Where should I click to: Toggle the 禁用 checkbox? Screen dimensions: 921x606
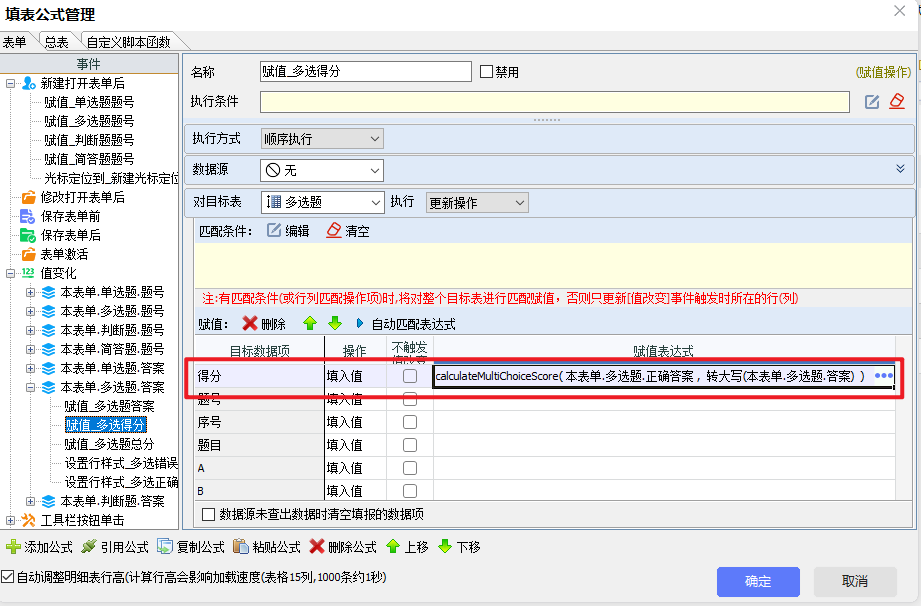486,72
